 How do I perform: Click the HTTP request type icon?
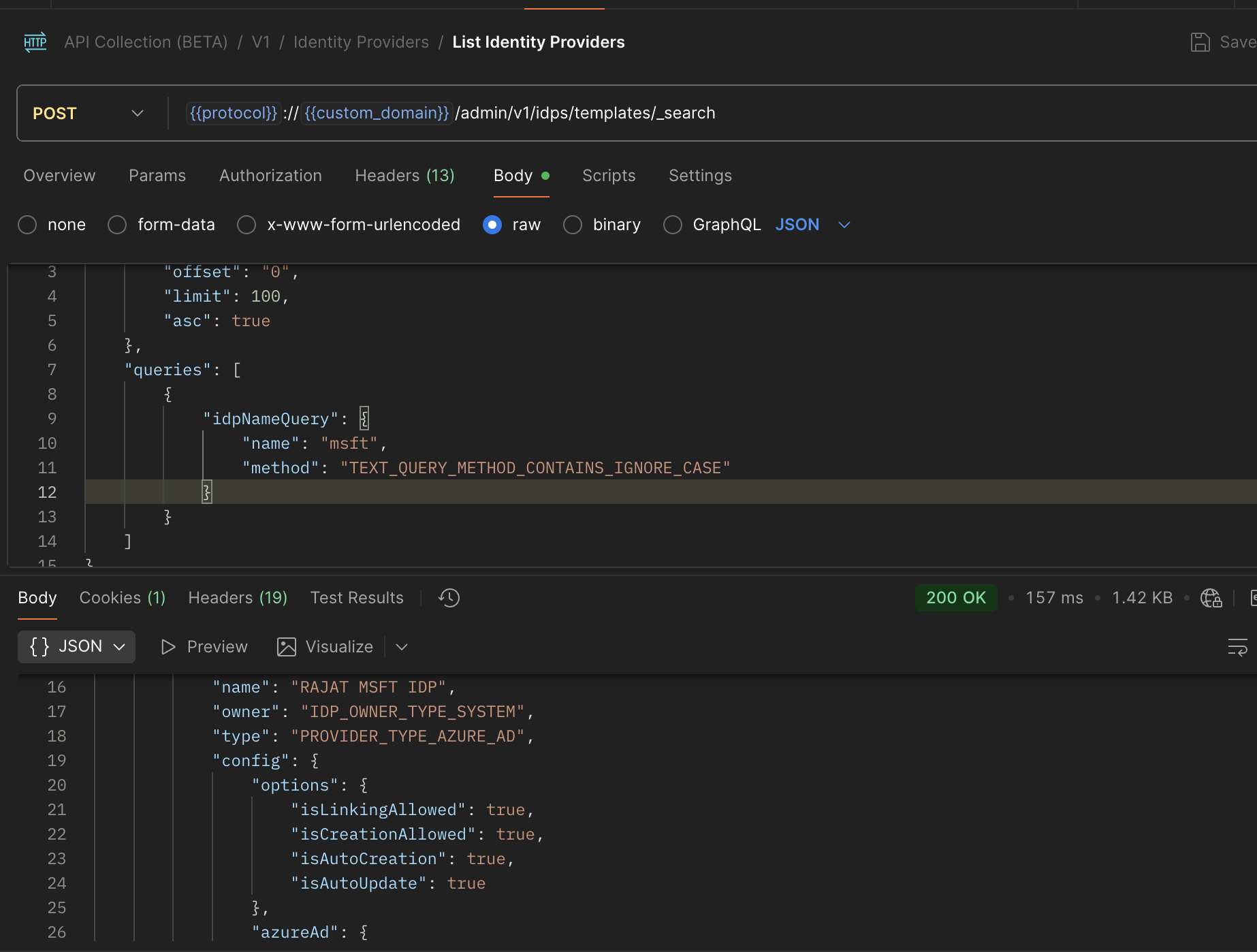[35, 42]
